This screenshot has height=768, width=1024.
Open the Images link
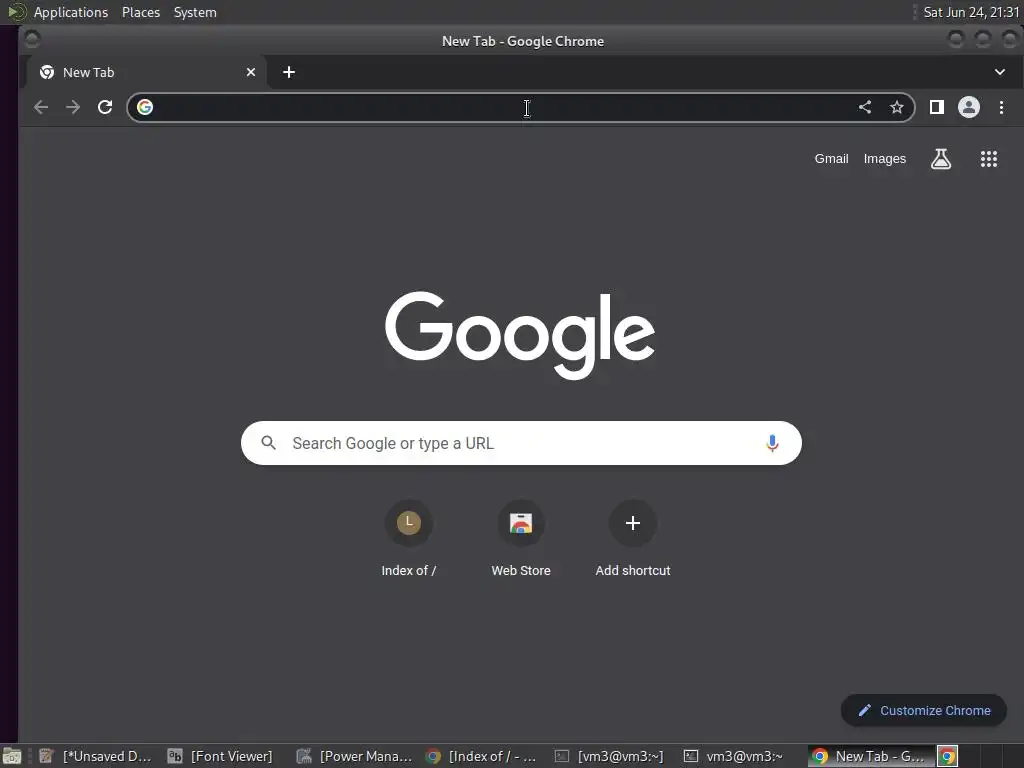[885, 159]
